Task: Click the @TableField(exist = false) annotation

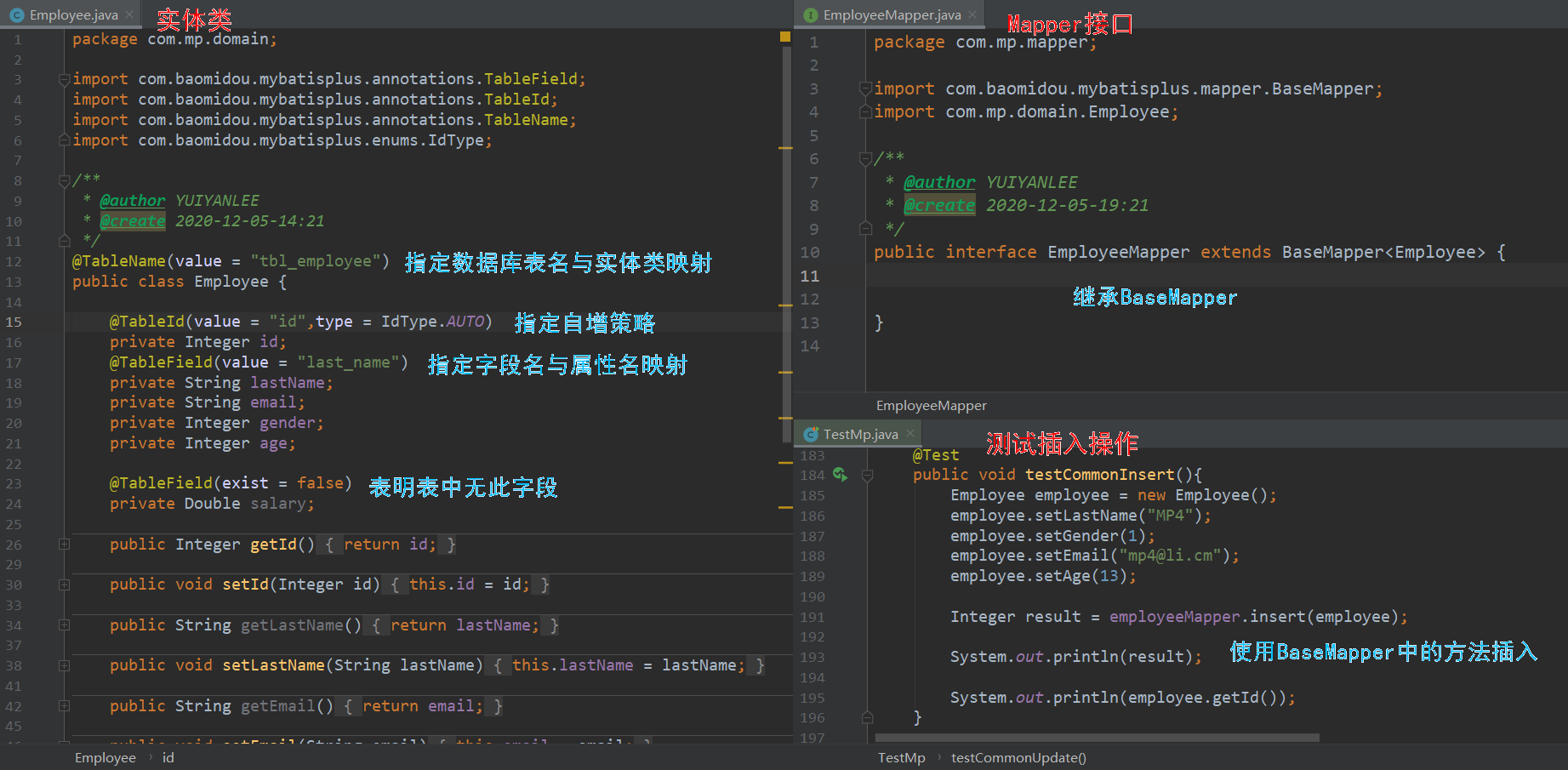Action: (x=231, y=483)
